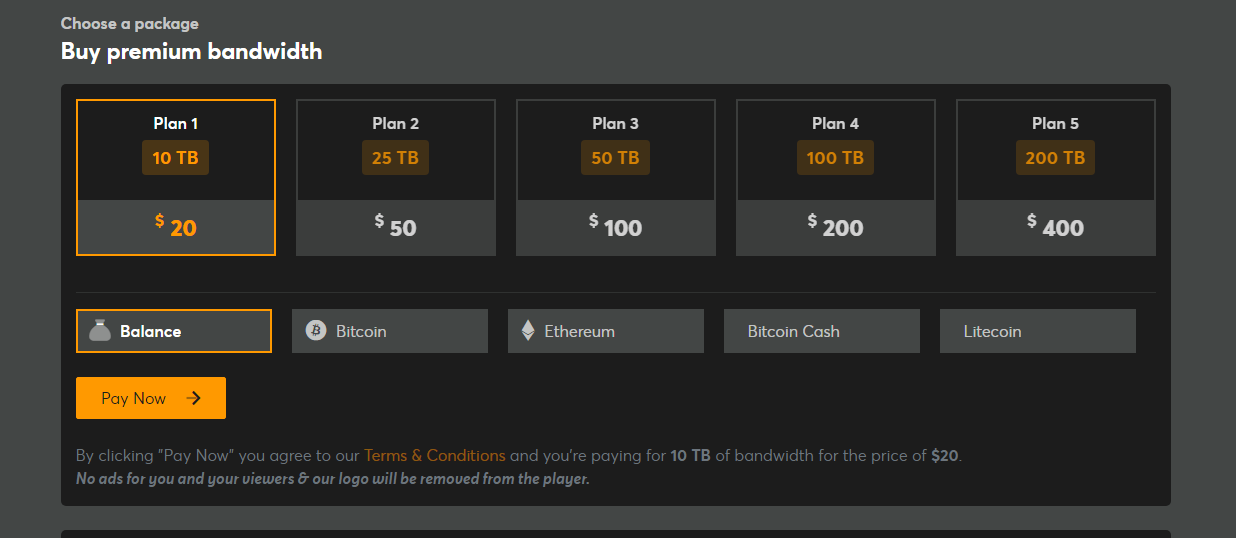Click the $400 price label
The image size is (1236, 538).
coord(1055,228)
